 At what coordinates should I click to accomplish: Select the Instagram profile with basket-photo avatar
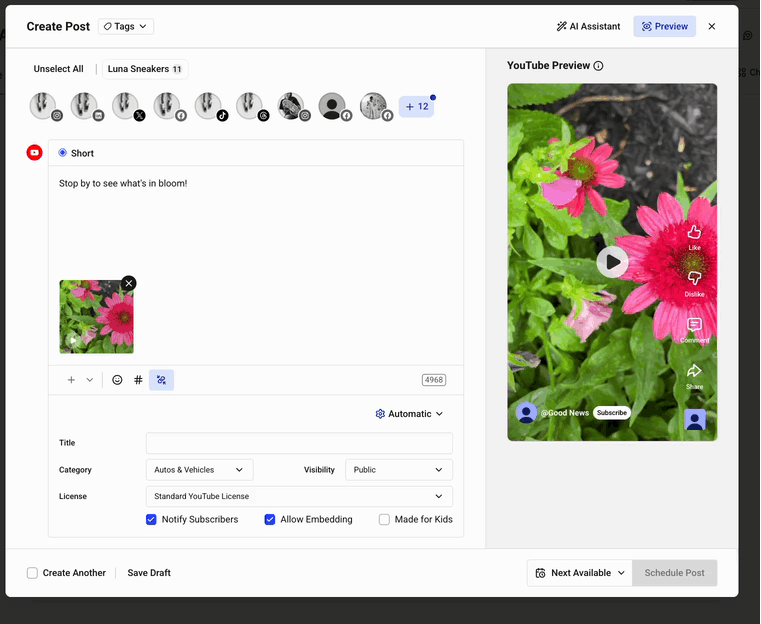coord(292,106)
